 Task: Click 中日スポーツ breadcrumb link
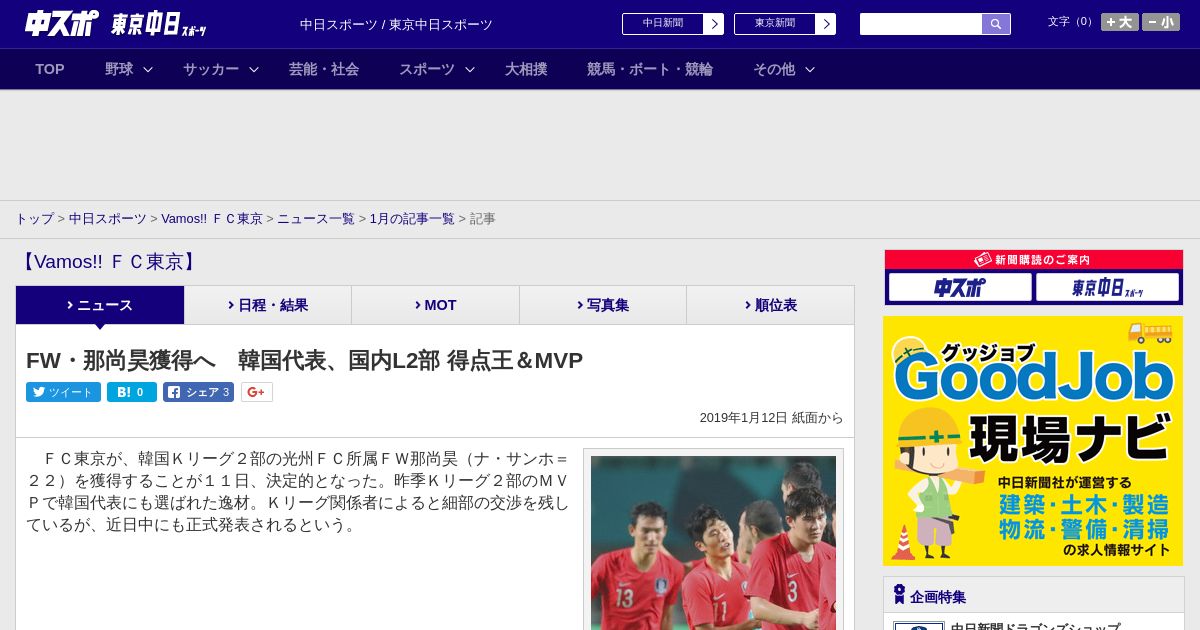coord(108,218)
